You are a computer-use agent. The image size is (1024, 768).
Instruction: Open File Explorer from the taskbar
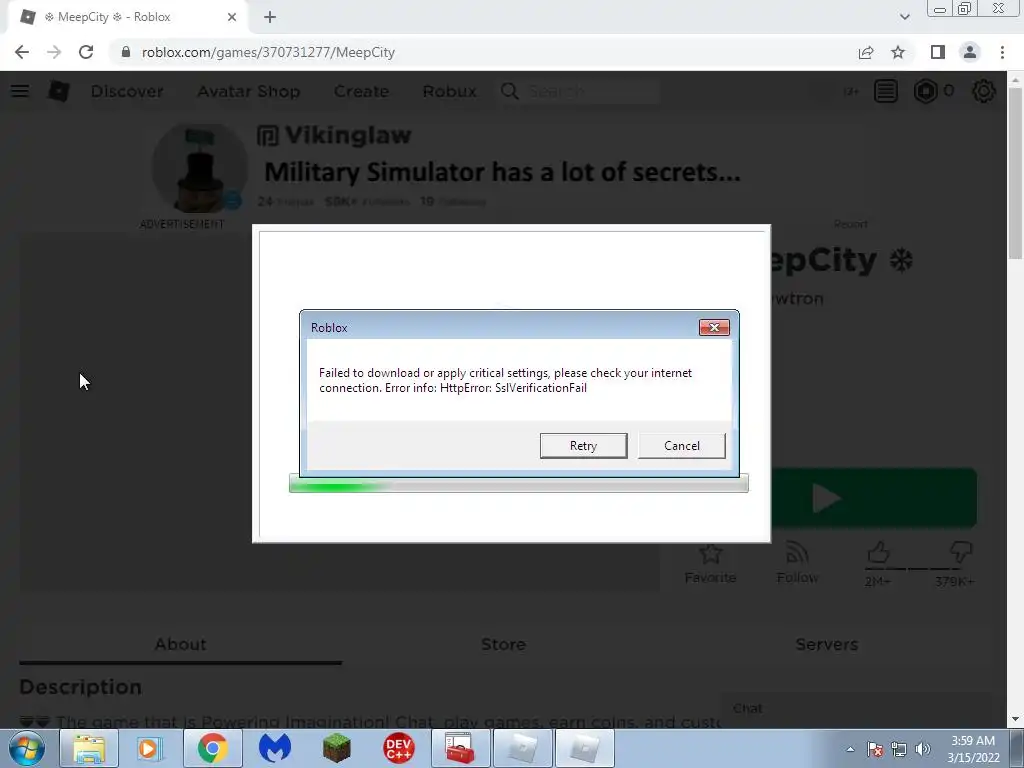(89, 748)
